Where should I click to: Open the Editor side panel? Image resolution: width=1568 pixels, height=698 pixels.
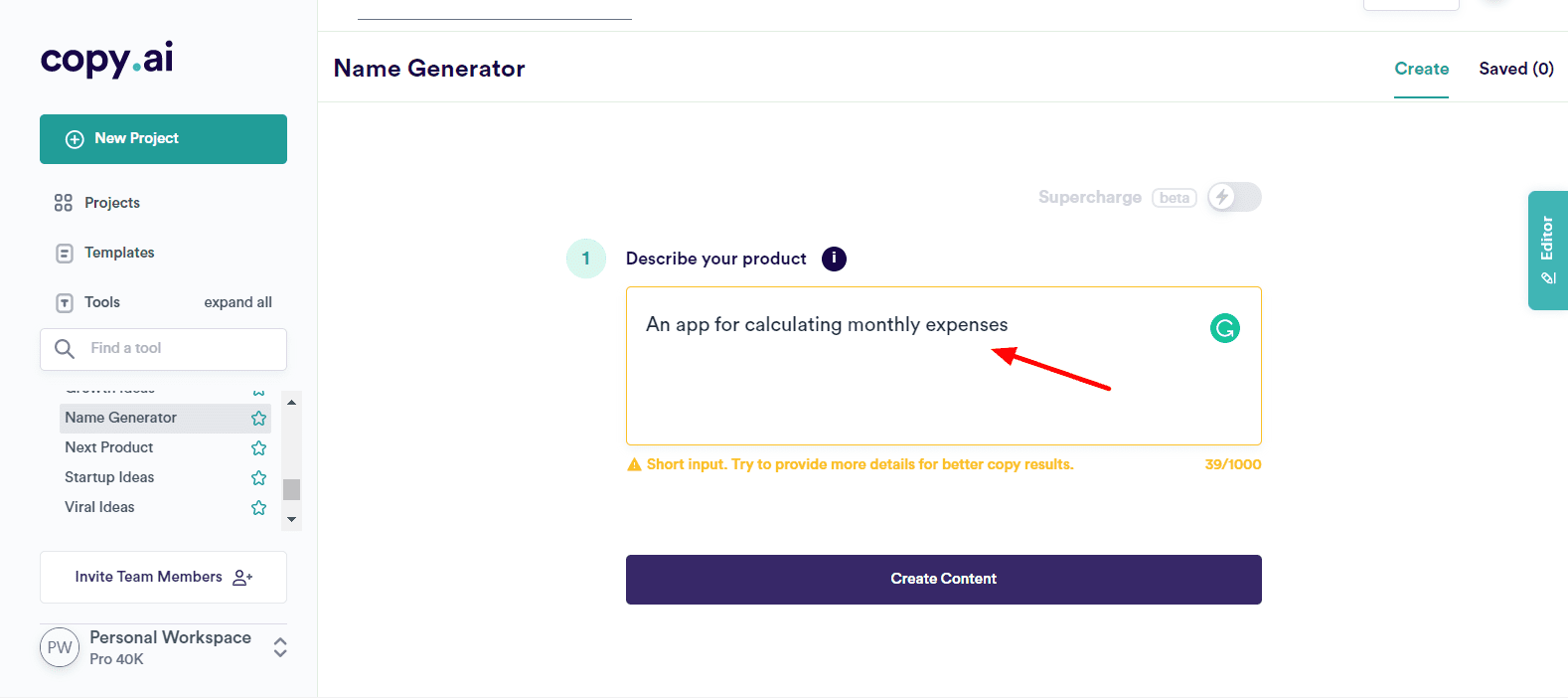pyautogui.click(x=1547, y=251)
